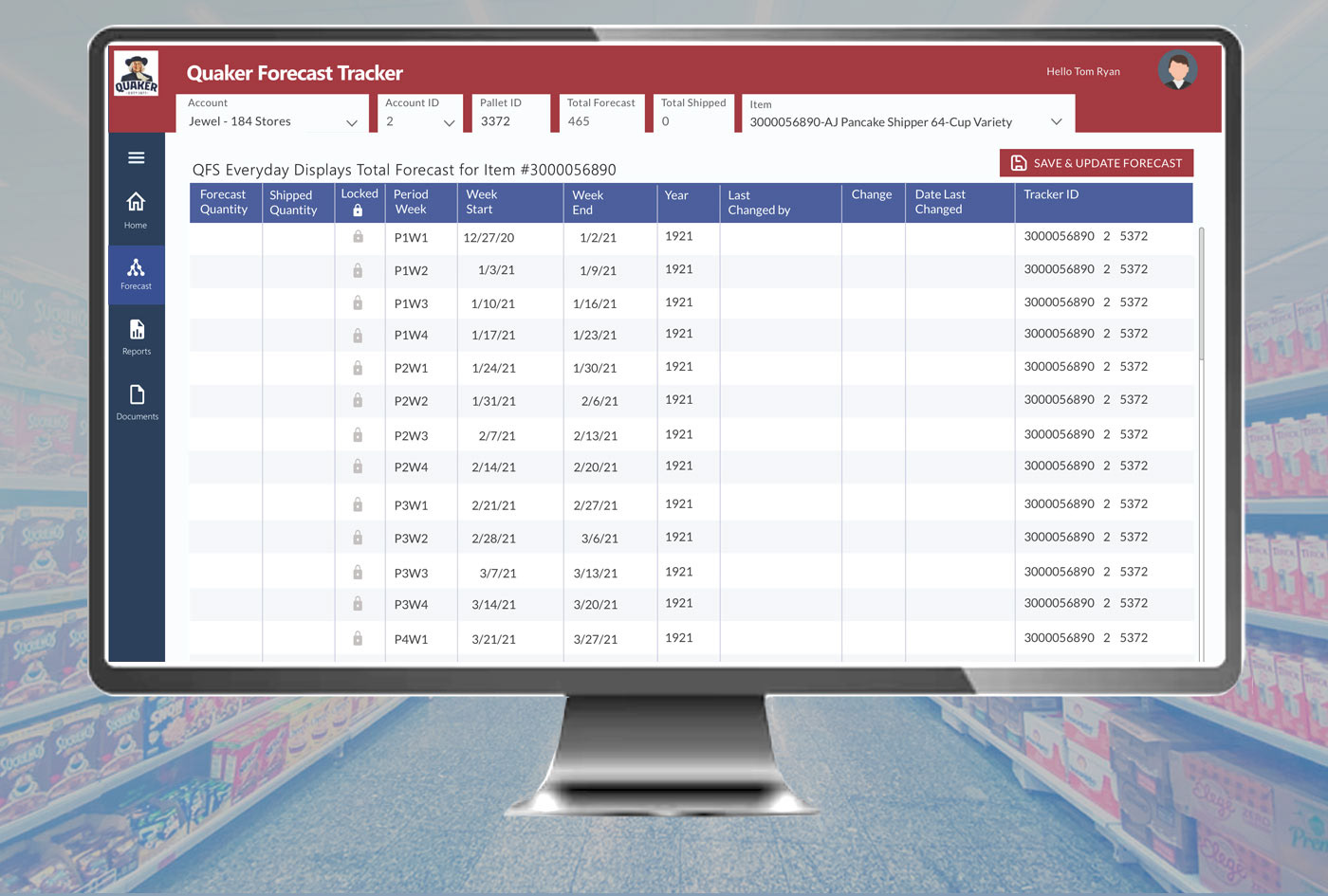Toggle lock for week P3W1
Viewport: 1328px width, 896px height.
click(358, 504)
